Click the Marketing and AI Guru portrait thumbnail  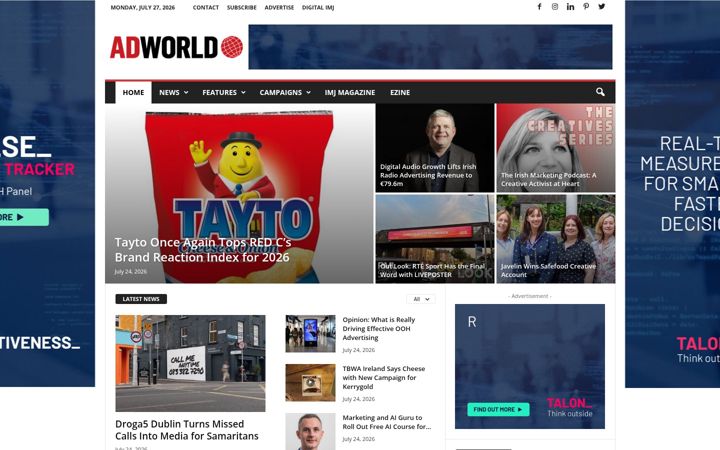(310, 432)
